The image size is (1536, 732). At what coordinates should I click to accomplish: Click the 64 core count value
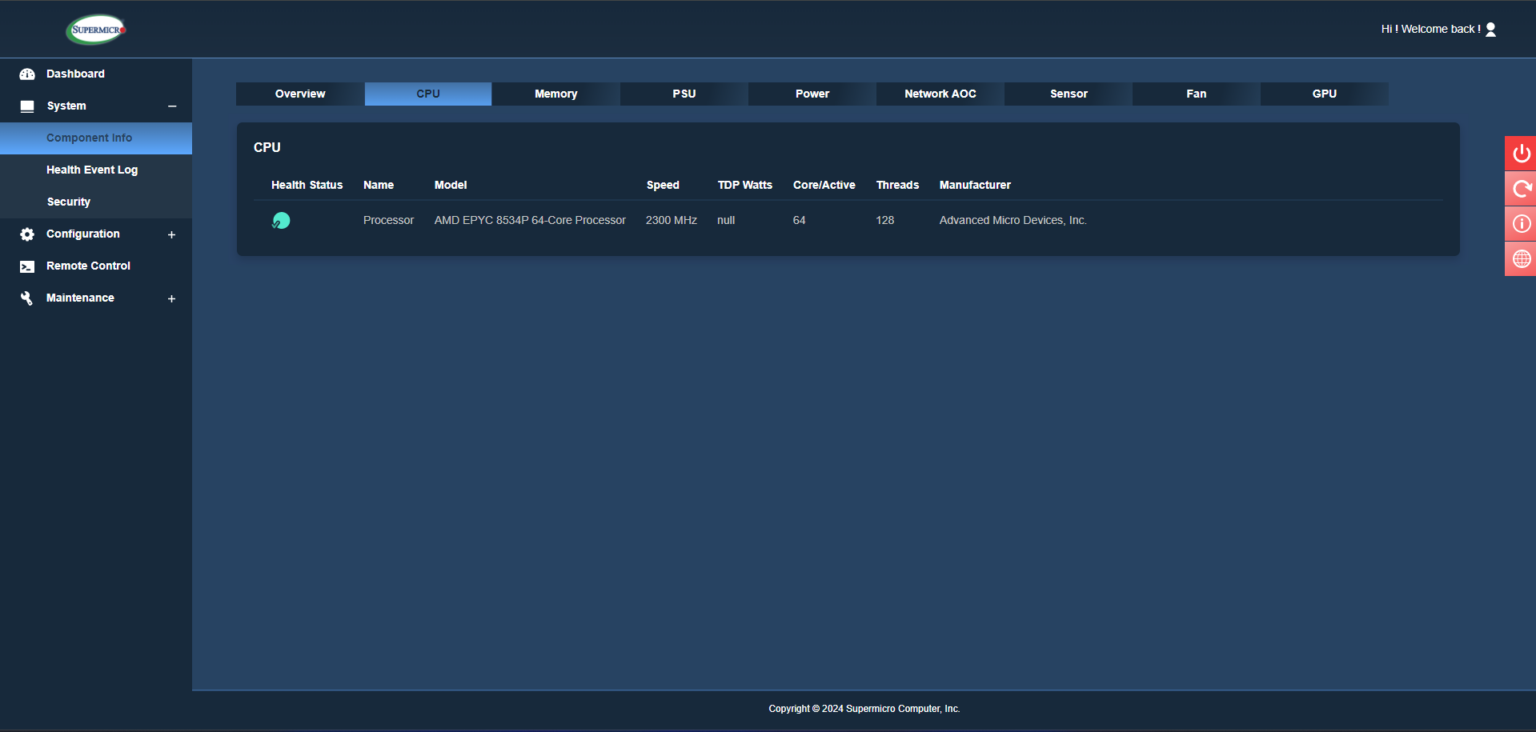(x=799, y=220)
